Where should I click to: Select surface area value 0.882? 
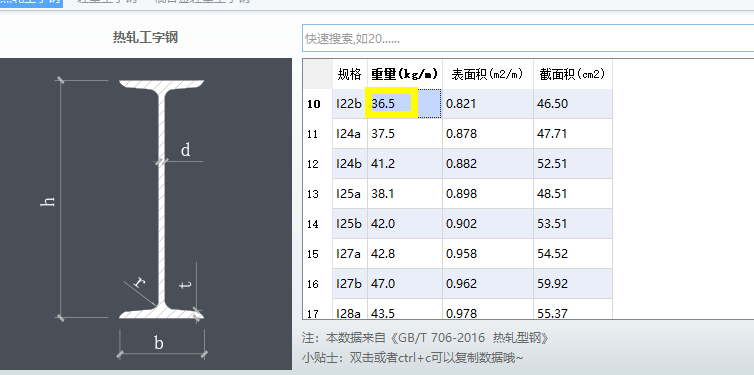point(488,164)
